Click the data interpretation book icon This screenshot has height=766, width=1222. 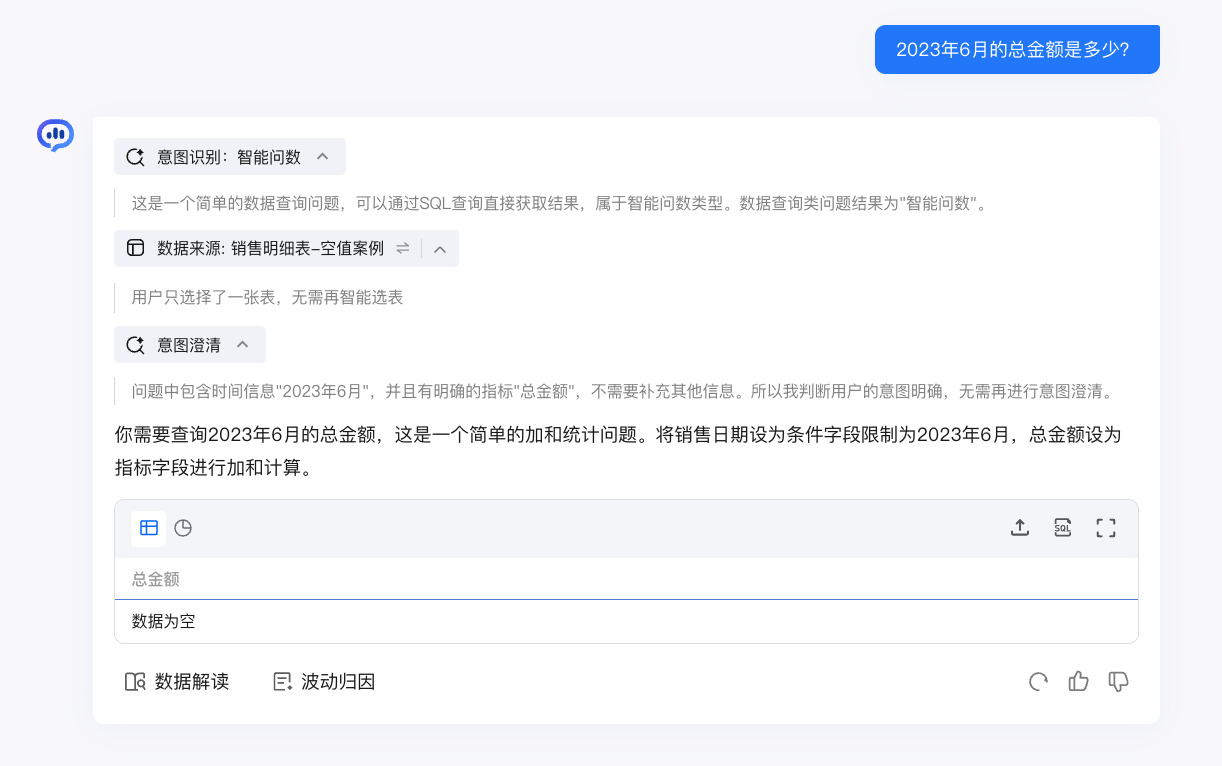coord(135,682)
